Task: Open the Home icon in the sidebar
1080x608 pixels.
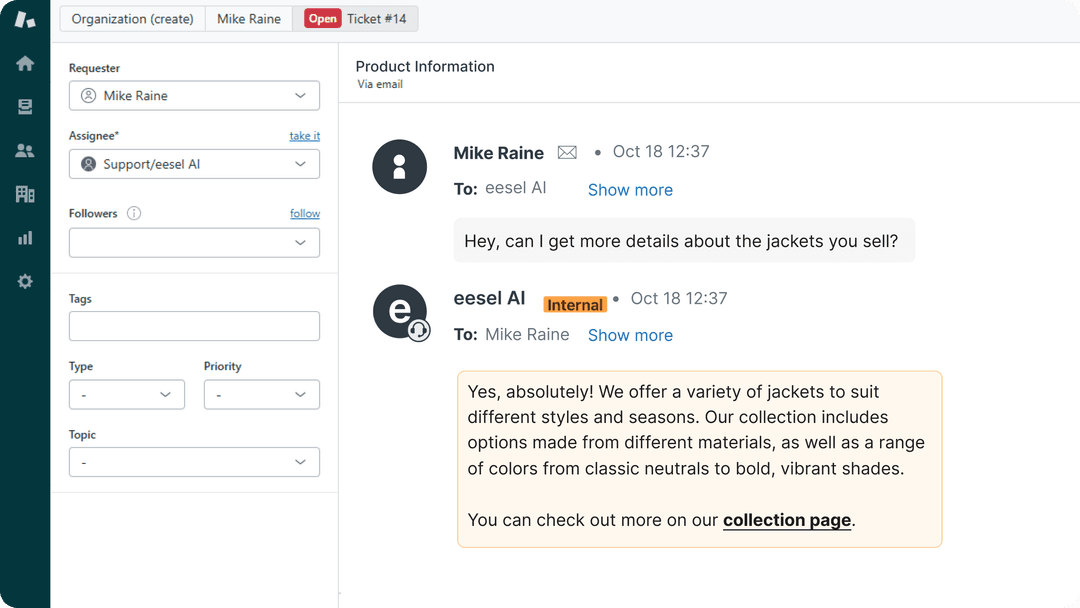Action: click(24, 63)
